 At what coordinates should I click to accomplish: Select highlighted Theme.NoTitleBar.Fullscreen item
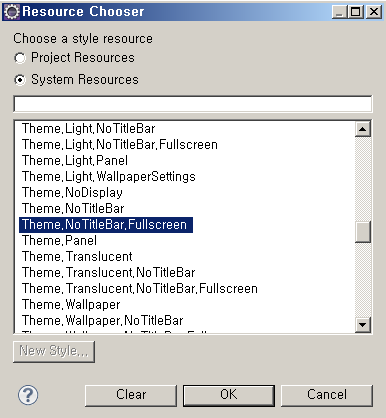pyautogui.click(x=106, y=225)
